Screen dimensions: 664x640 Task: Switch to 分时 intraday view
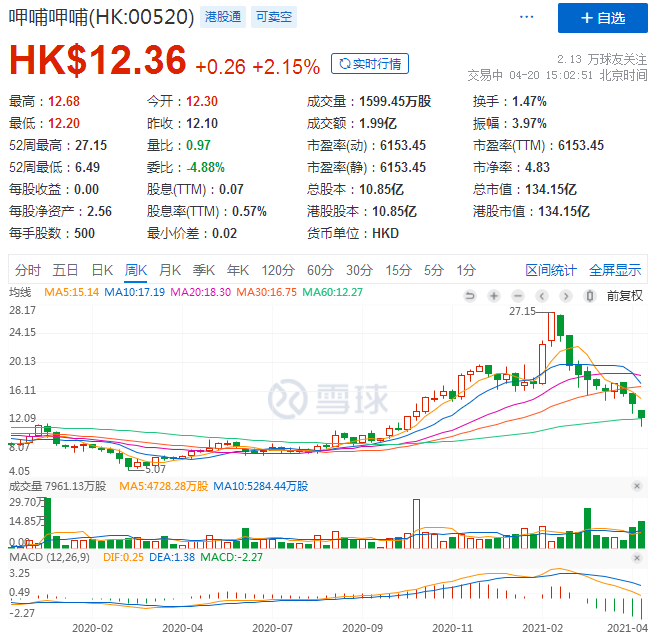coord(29,270)
